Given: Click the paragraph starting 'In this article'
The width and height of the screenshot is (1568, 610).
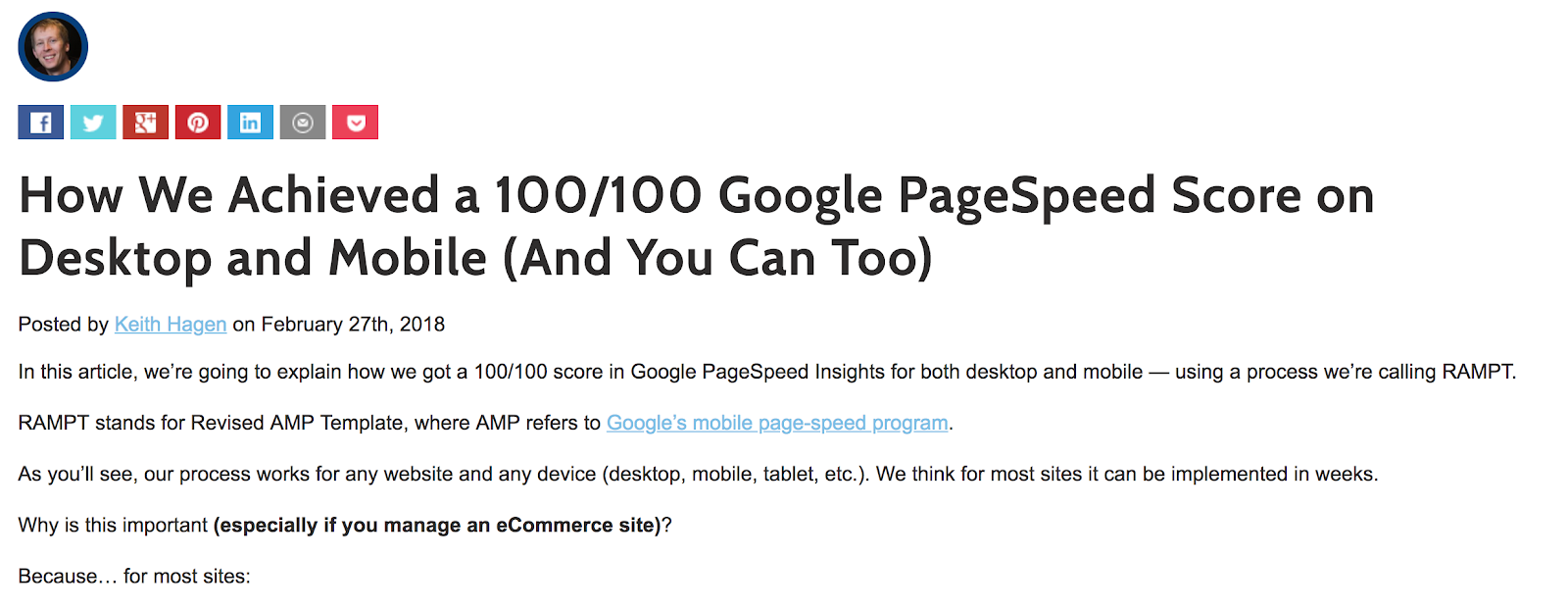Looking at the screenshot, I should (x=767, y=372).
